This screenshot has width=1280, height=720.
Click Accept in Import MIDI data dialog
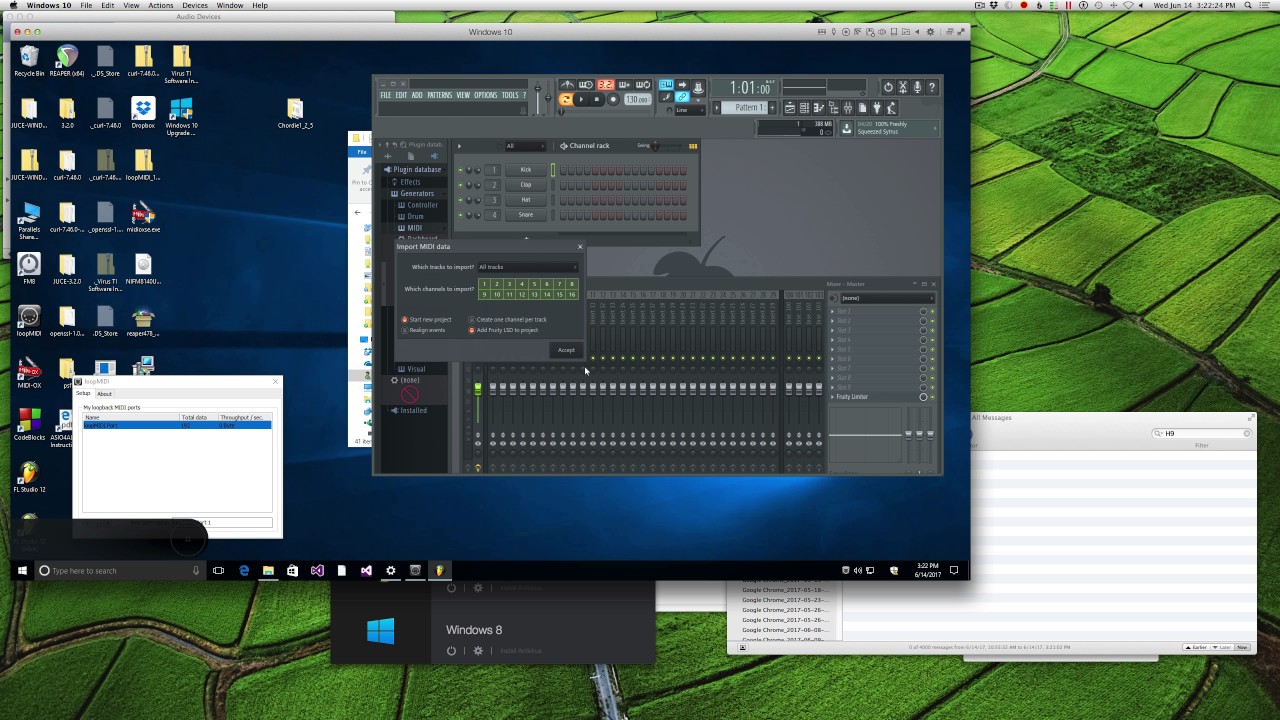click(566, 350)
